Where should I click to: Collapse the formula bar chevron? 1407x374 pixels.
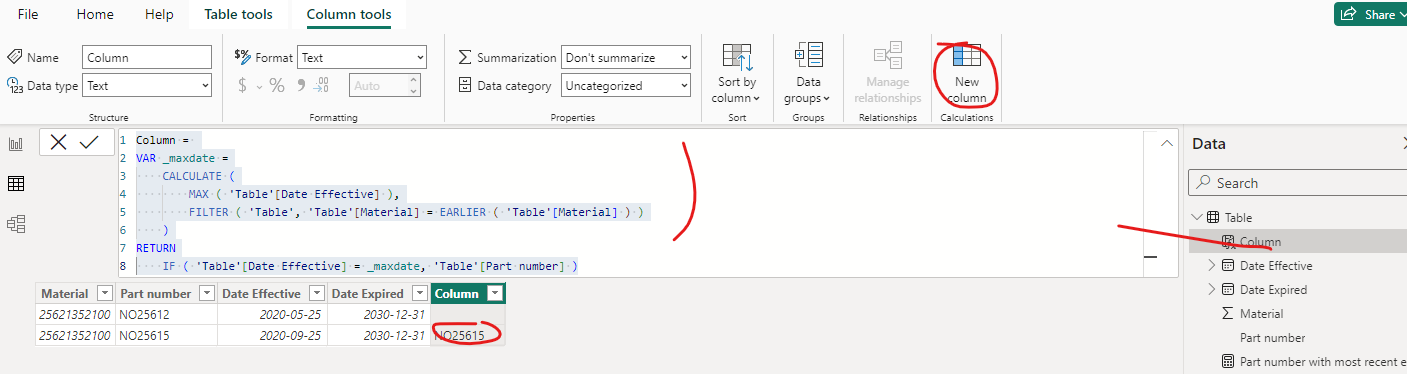pos(1166,144)
